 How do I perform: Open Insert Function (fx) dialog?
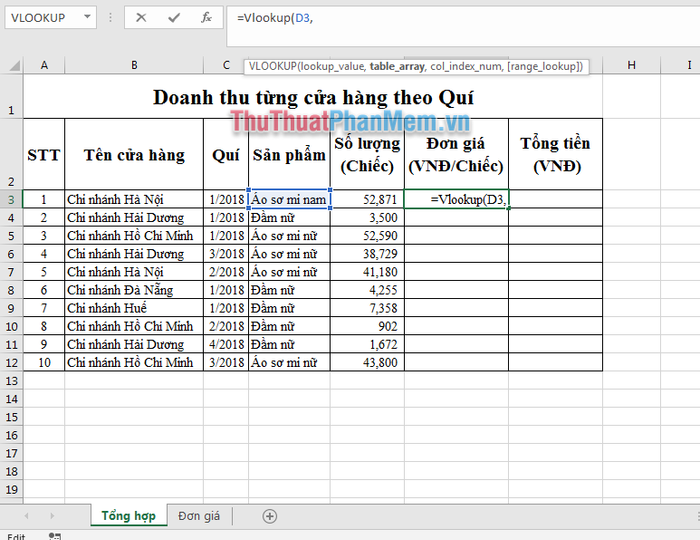click(x=206, y=18)
